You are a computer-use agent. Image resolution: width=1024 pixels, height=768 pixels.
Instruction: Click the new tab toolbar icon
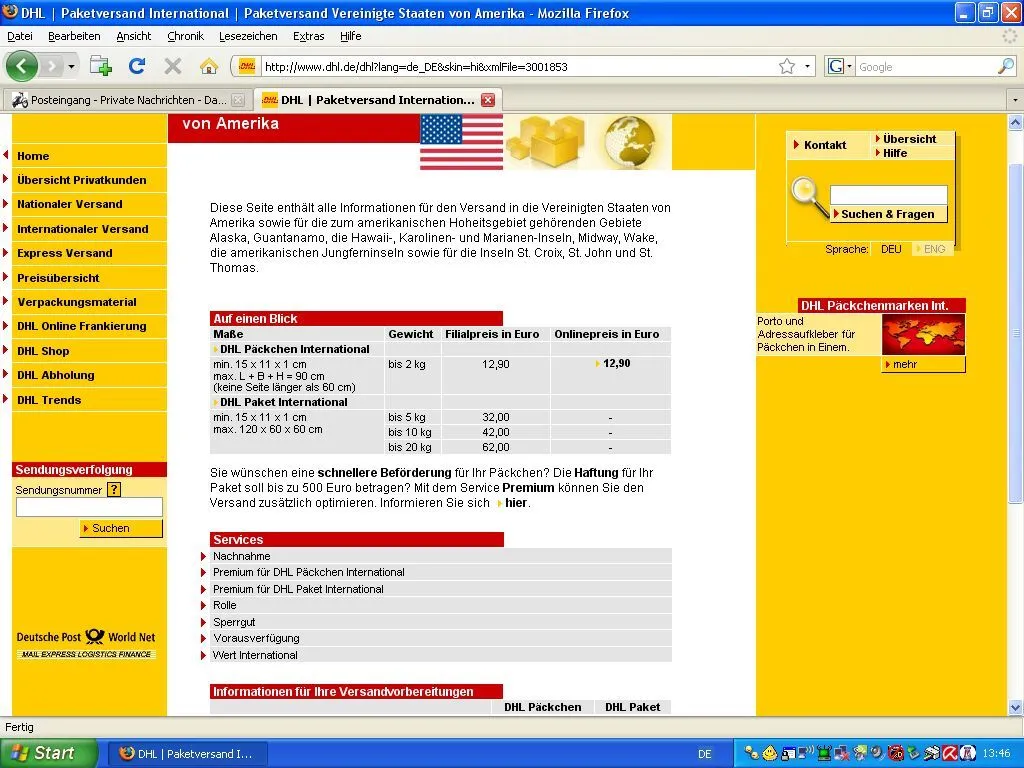click(x=101, y=66)
